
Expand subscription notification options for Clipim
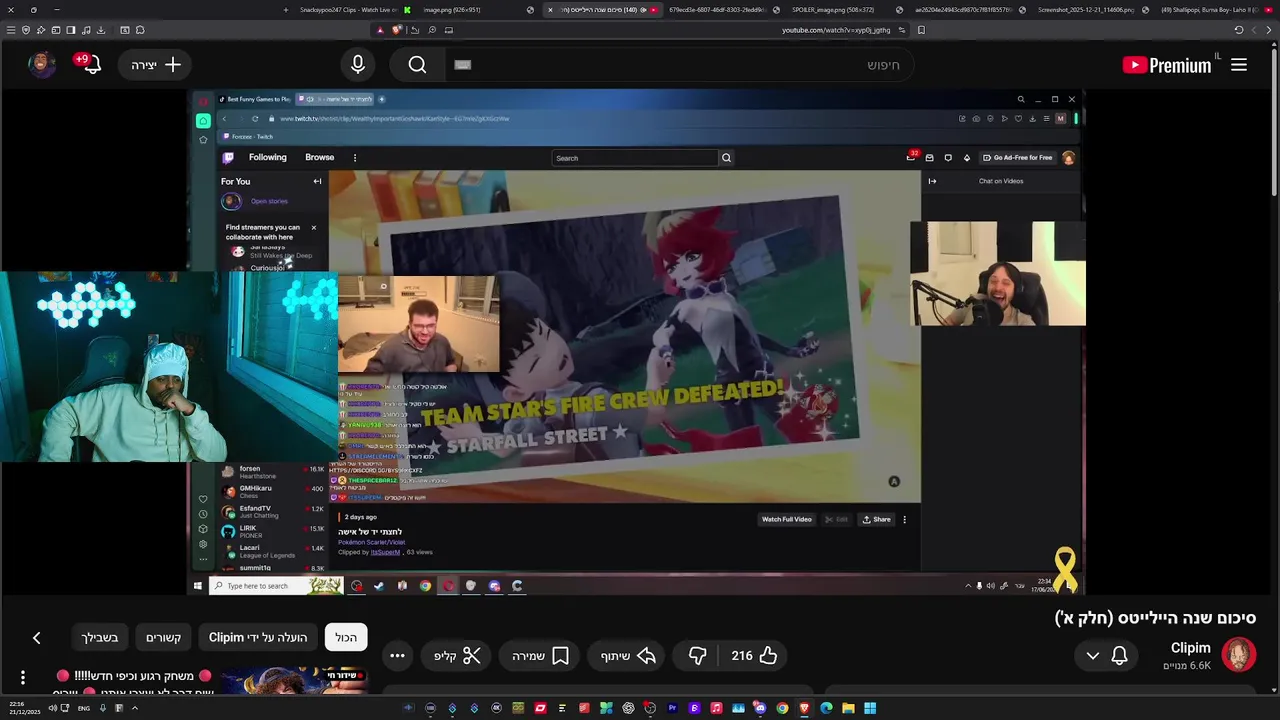click(x=1093, y=656)
